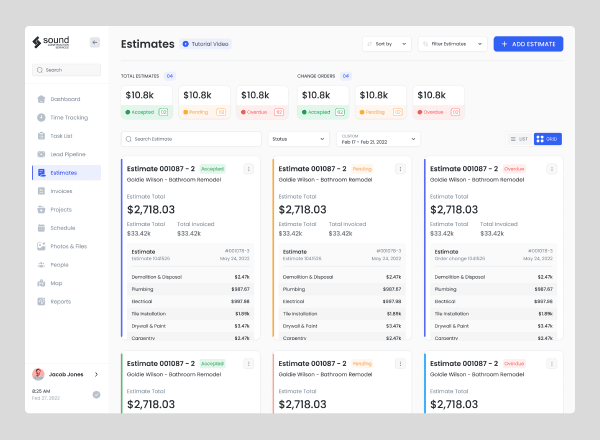Switch to List view
This screenshot has height=440, width=600.
click(x=520, y=139)
